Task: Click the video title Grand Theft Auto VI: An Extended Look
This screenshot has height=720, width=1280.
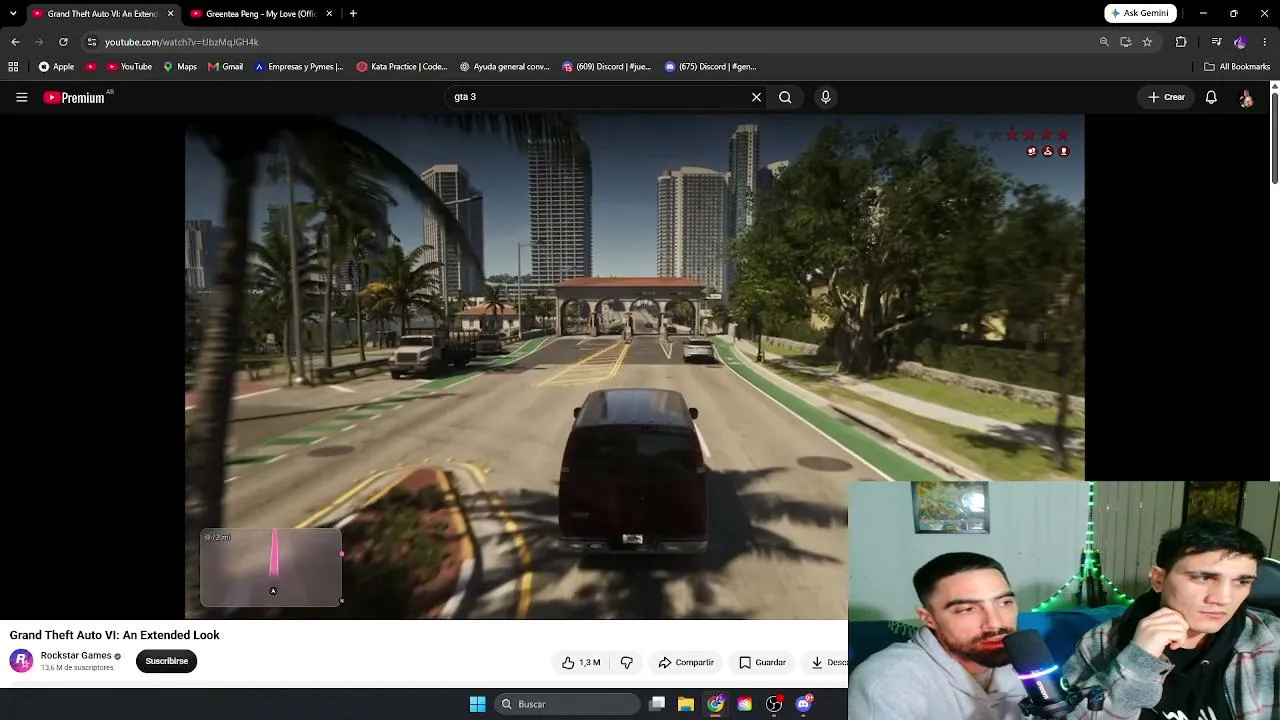Action: (x=114, y=635)
